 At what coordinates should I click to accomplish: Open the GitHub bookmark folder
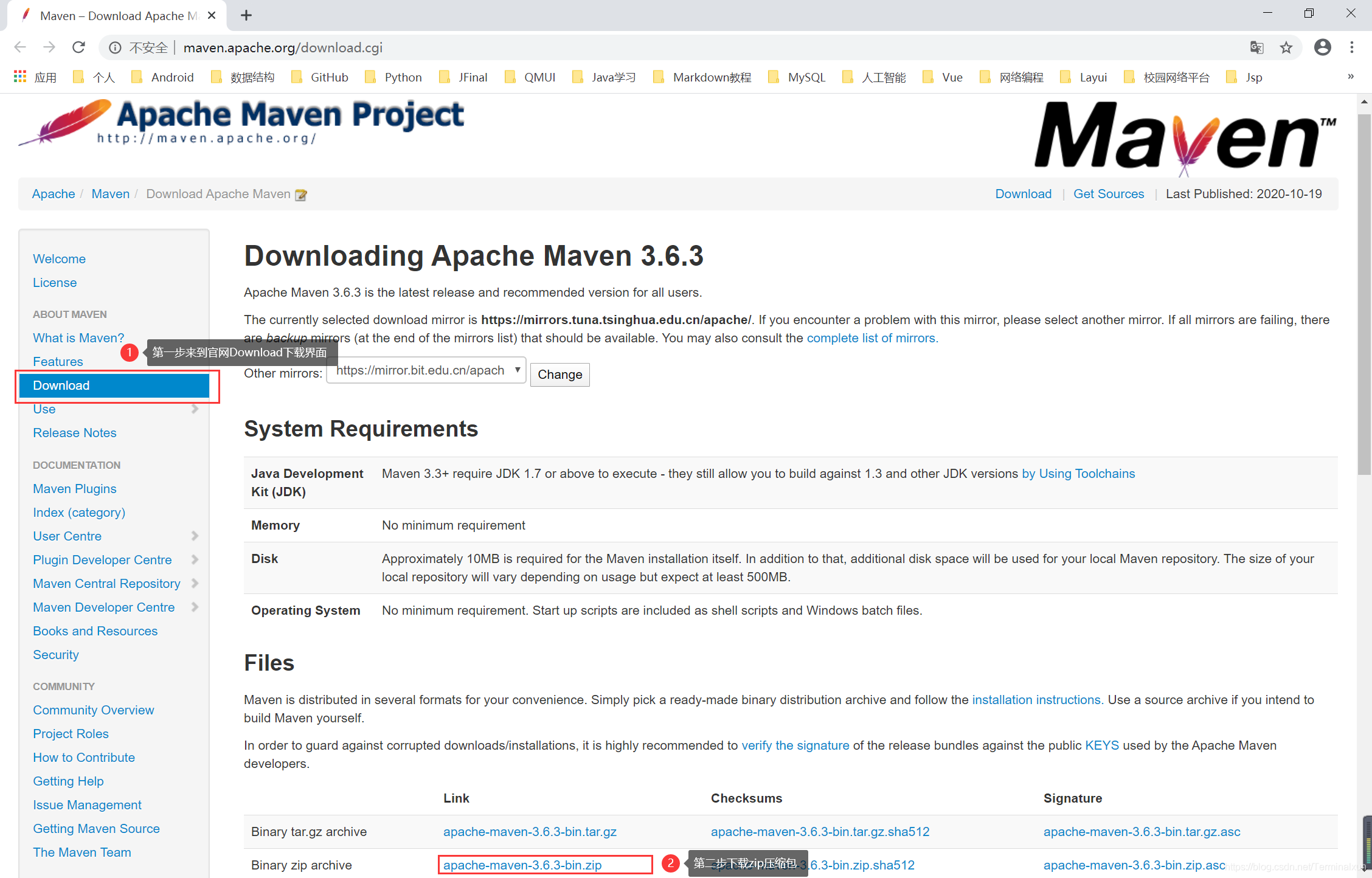coord(320,77)
